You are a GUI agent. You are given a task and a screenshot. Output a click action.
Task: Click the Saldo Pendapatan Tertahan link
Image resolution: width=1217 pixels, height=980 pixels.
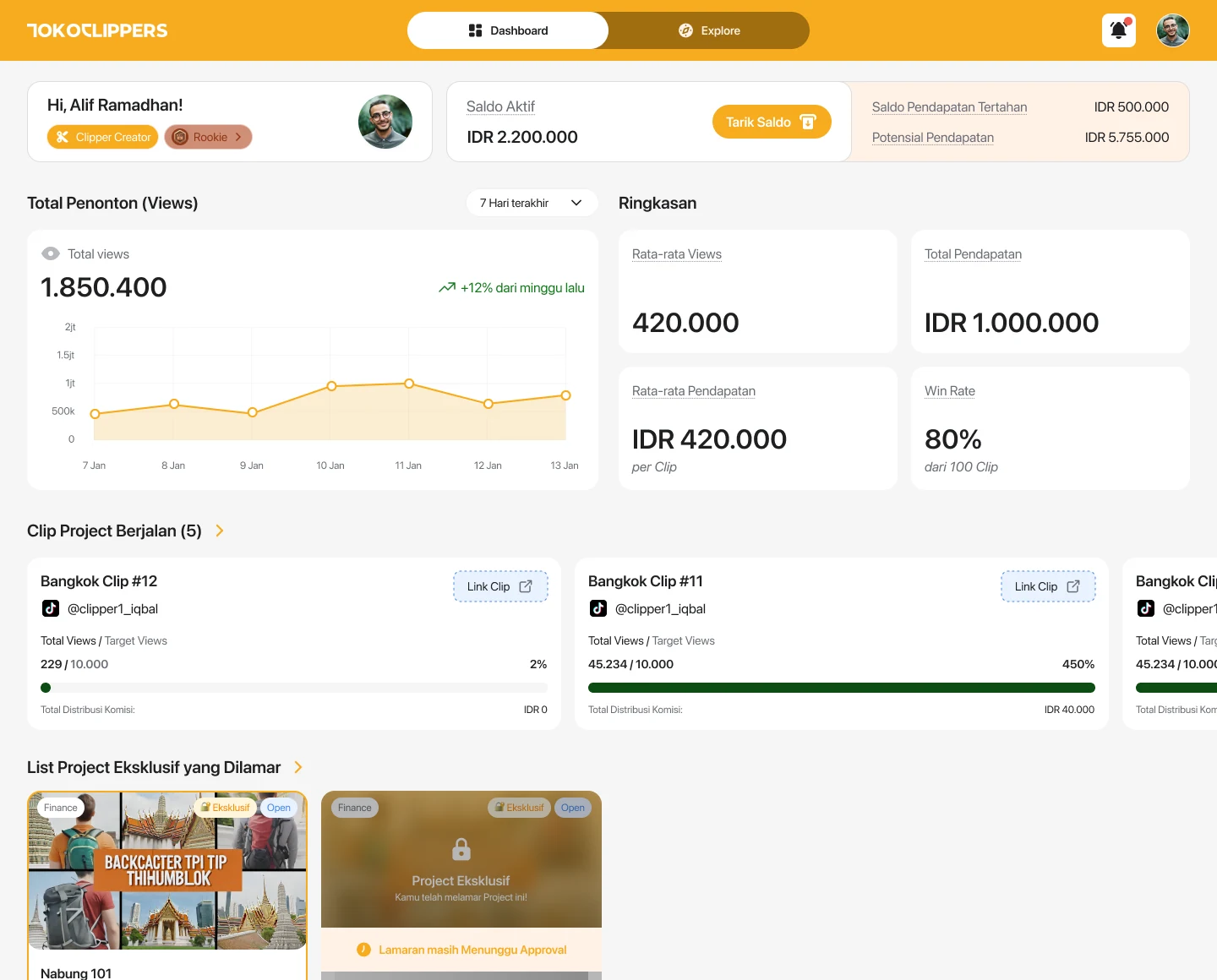949,107
